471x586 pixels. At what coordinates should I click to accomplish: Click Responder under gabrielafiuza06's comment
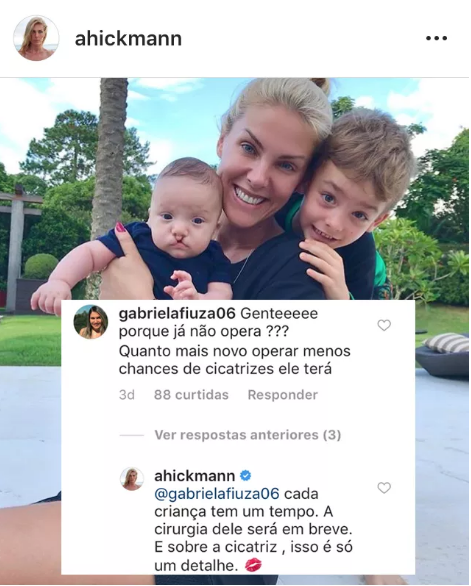pyautogui.click(x=283, y=395)
